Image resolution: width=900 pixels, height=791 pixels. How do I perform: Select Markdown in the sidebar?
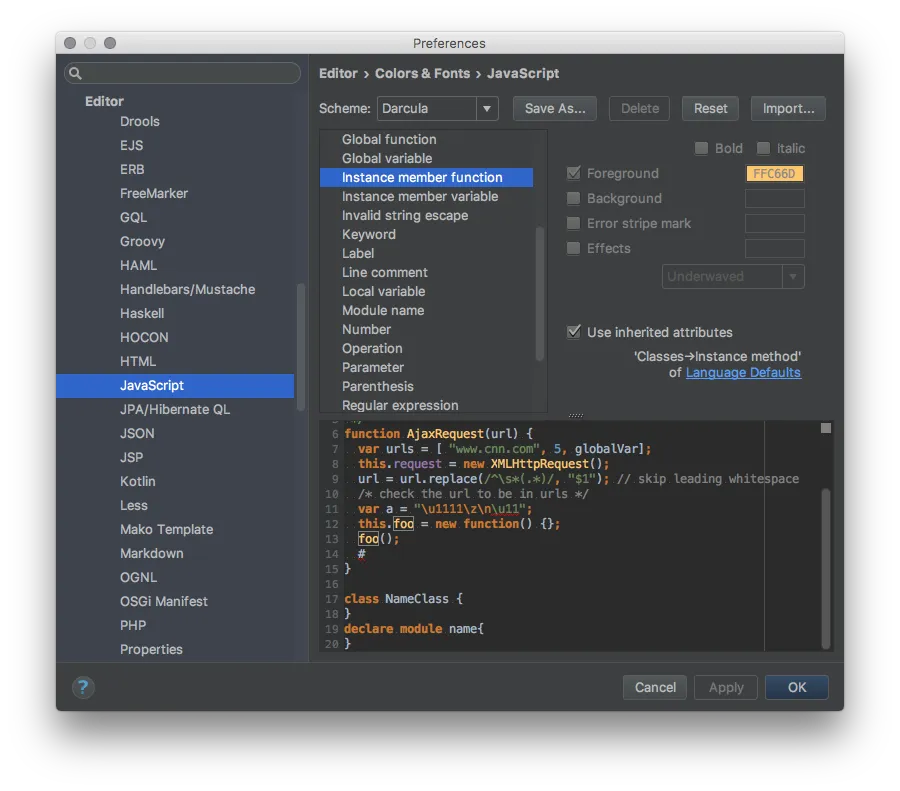coord(152,553)
